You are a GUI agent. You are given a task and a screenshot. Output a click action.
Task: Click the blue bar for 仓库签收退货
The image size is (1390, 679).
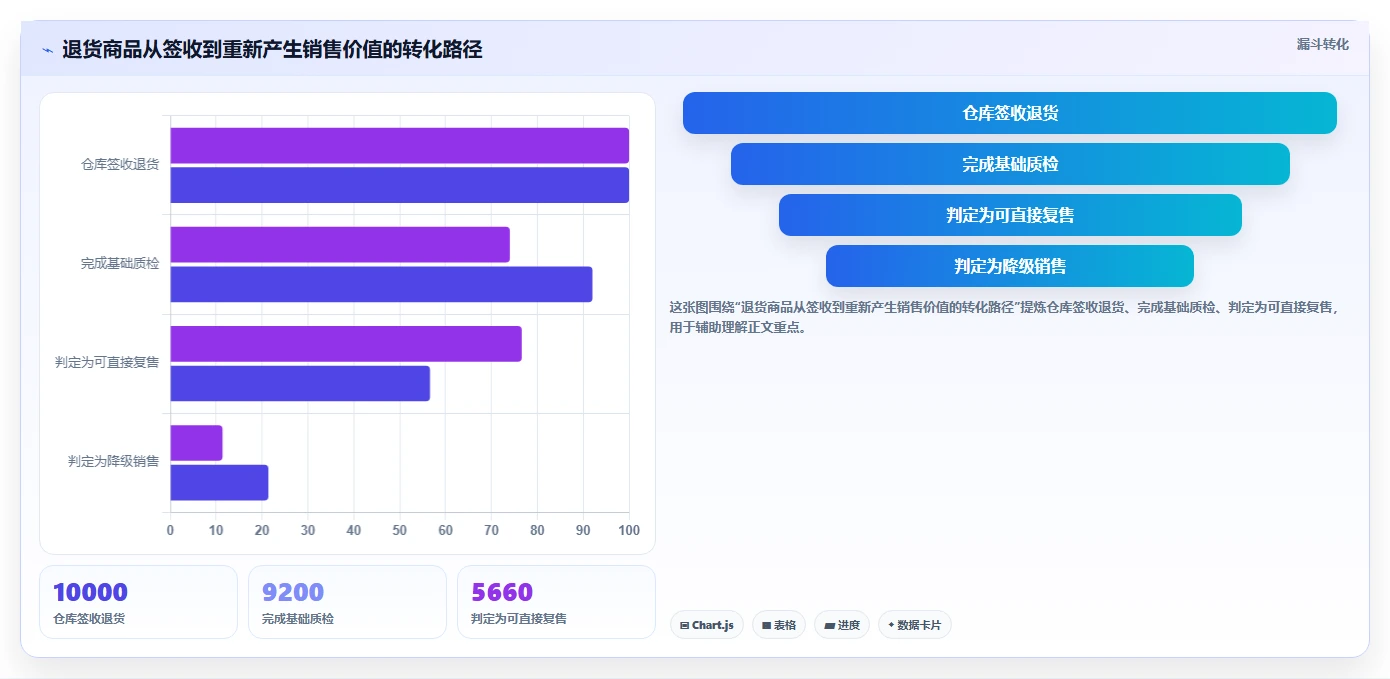(400, 185)
